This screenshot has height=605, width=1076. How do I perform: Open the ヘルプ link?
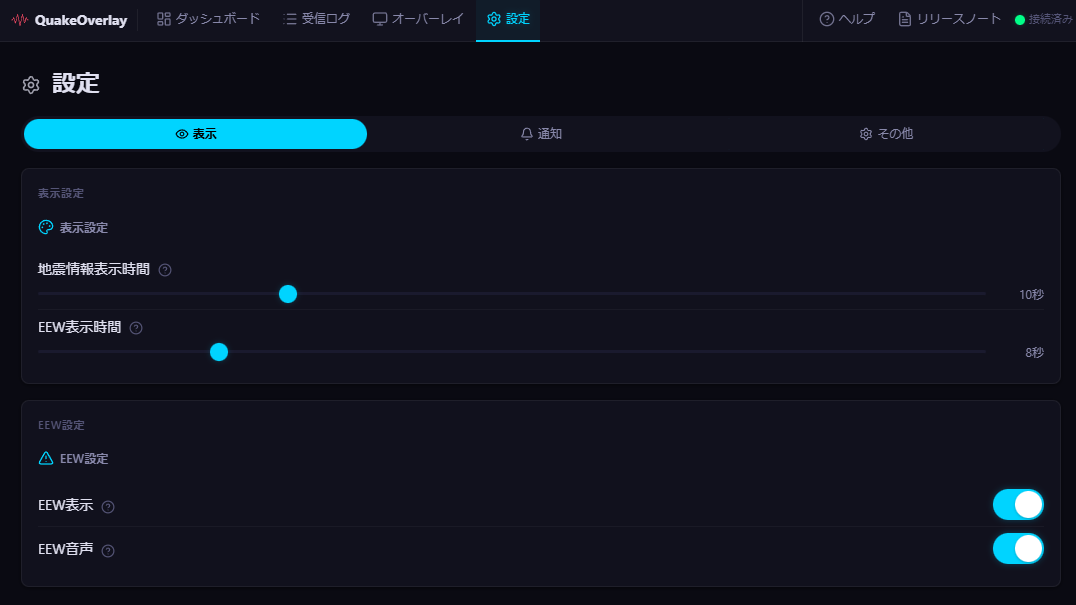(x=847, y=19)
